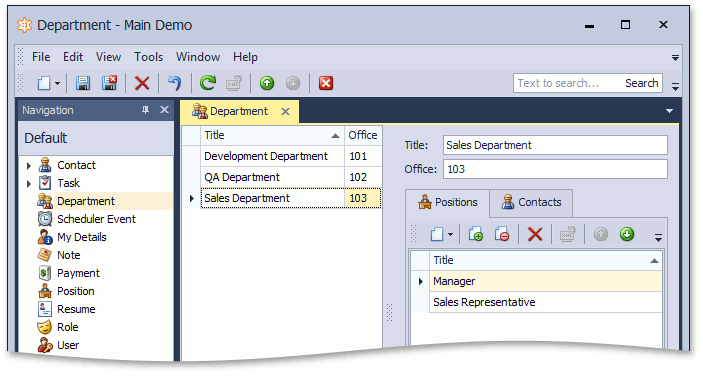Select My Details in navigation
This screenshot has width=703, height=377.
82,237
